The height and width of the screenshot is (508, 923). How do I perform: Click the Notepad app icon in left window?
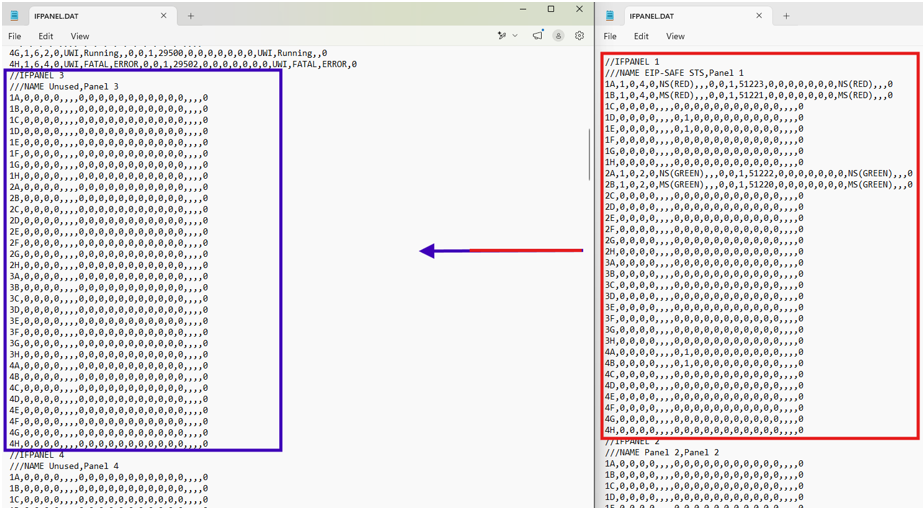click(14, 16)
